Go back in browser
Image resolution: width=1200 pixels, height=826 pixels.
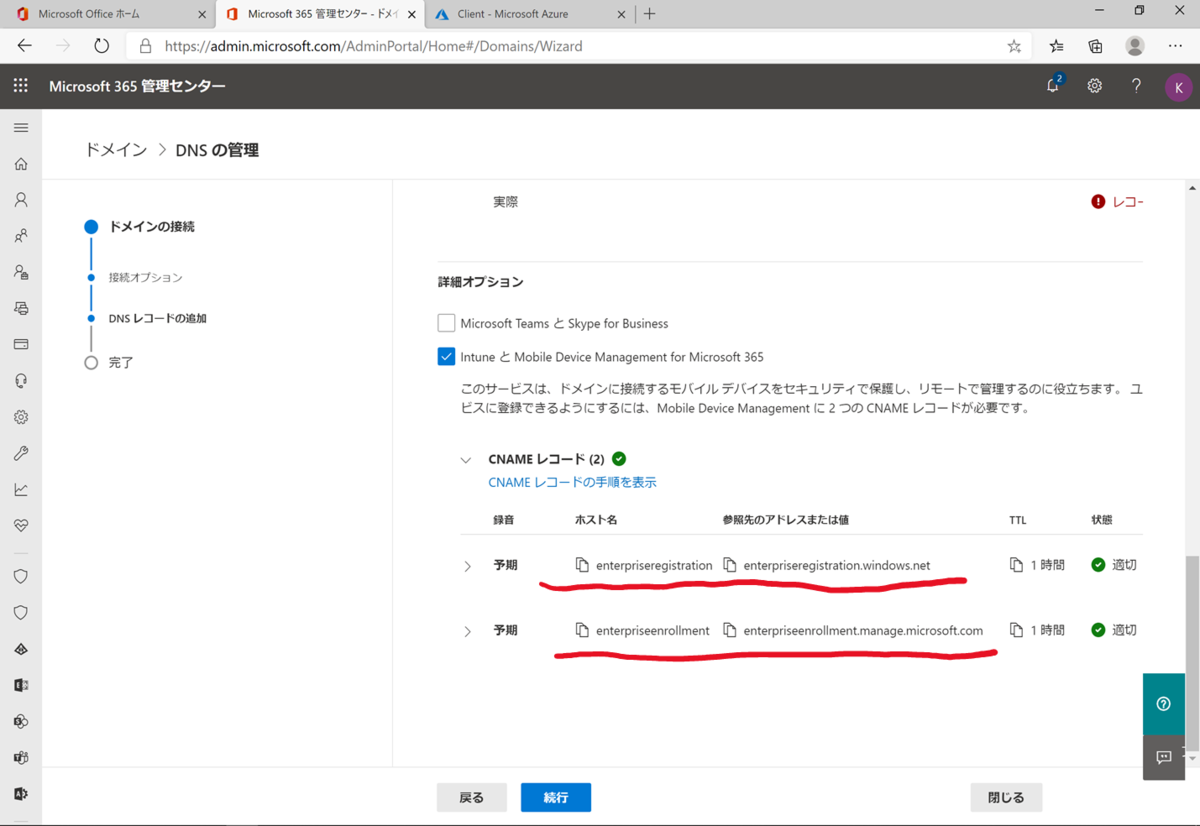[25, 46]
